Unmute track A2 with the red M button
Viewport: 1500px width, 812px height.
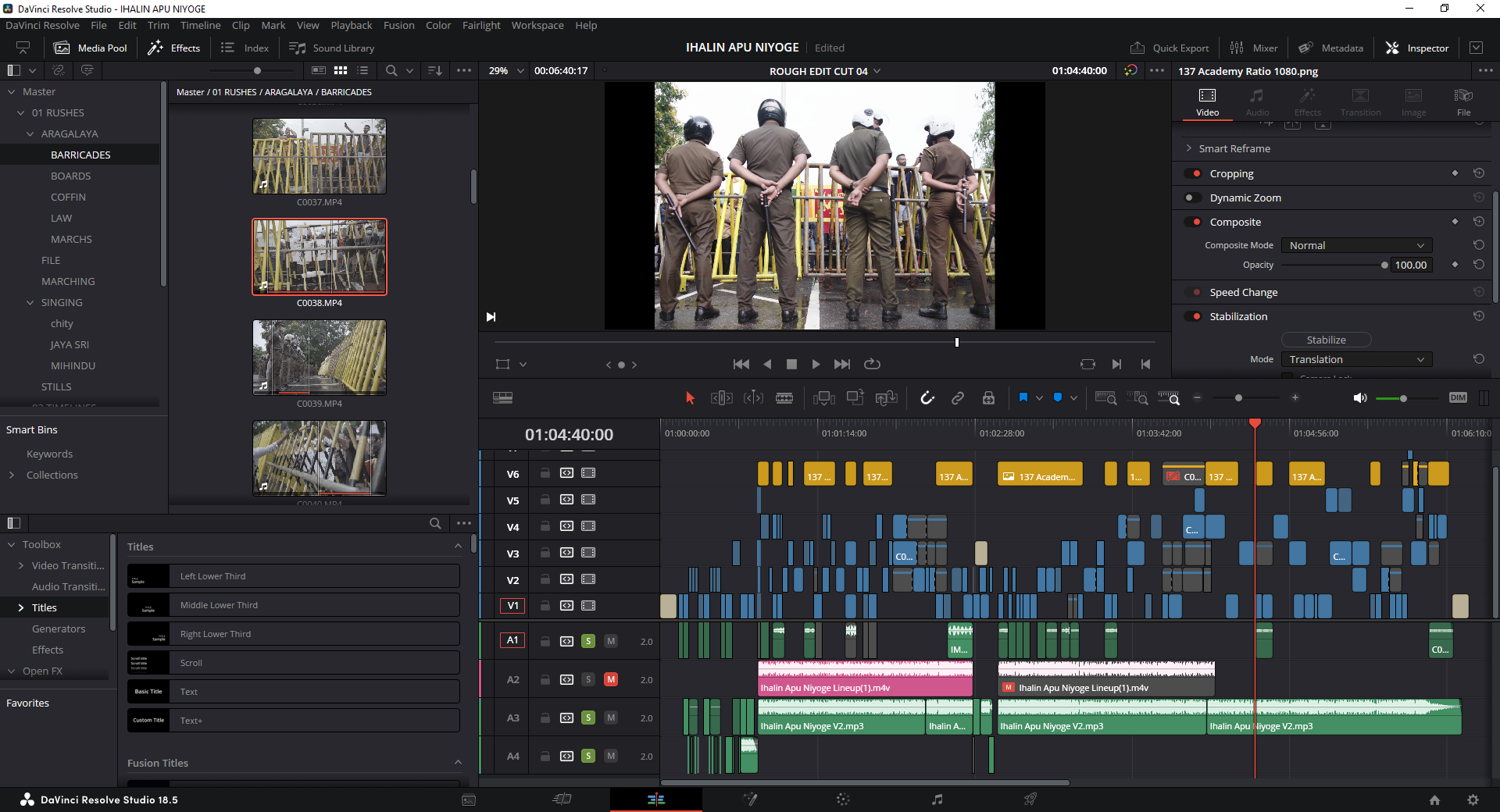pyautogui.click(x=611, y=679)
